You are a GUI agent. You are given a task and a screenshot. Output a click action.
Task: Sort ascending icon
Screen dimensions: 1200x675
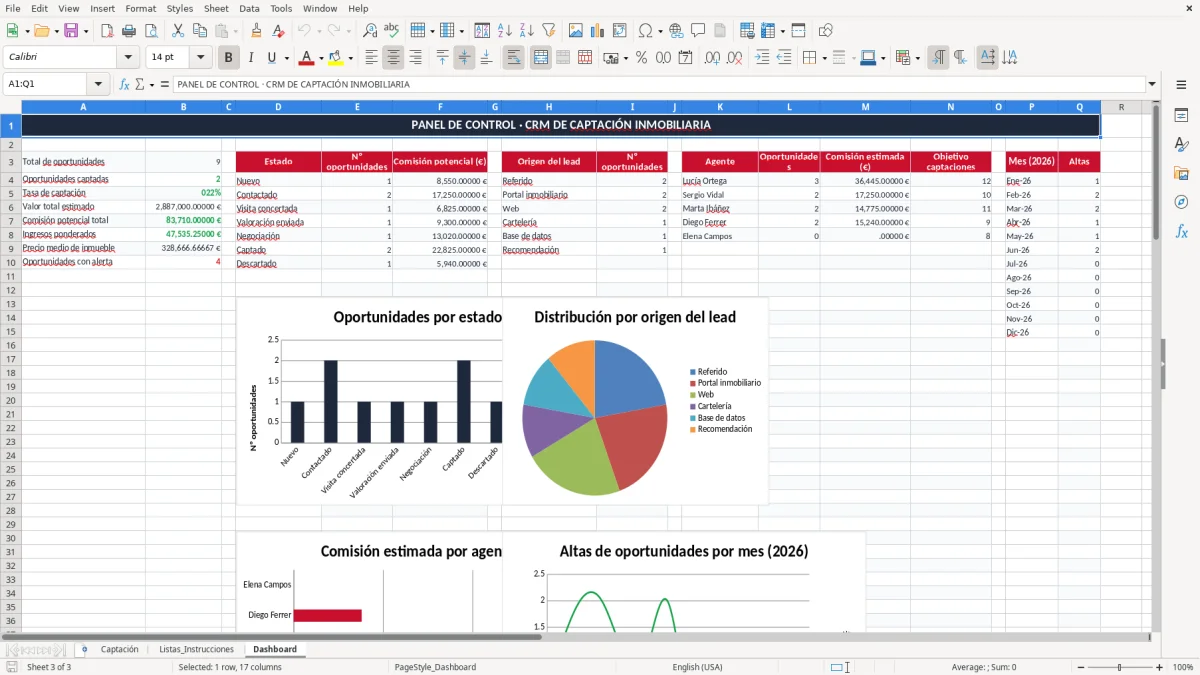coord(504,31)
